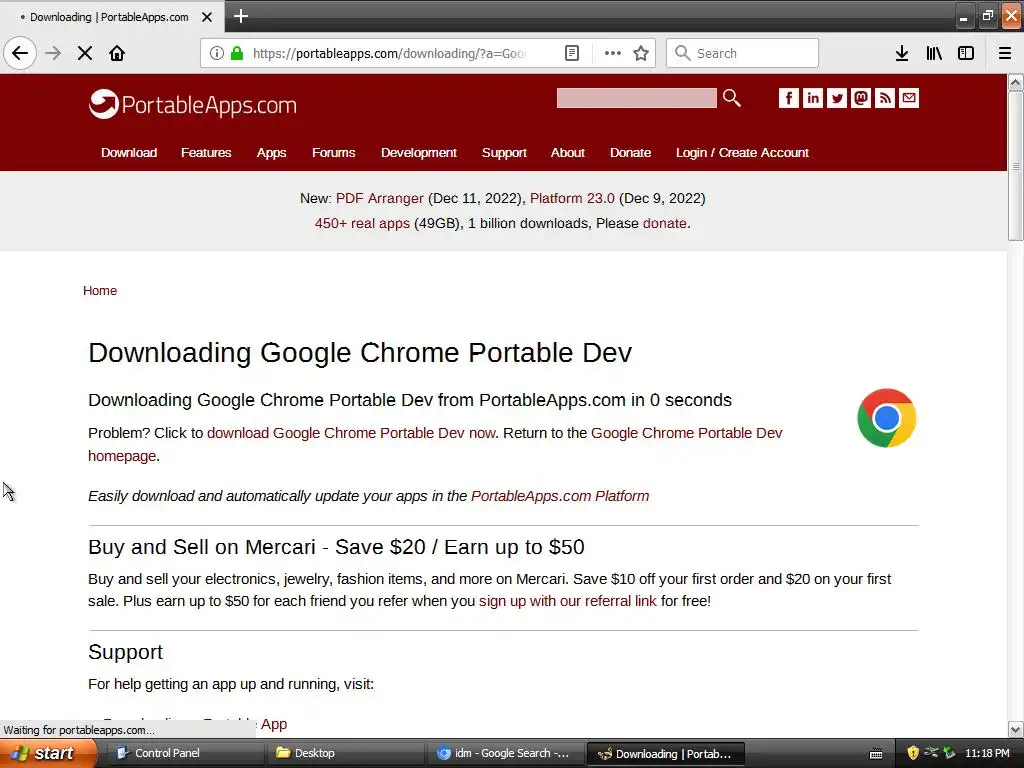Click the 450+ real apps link
Screen dimensions: 1024x768
(x=362, y=223)
